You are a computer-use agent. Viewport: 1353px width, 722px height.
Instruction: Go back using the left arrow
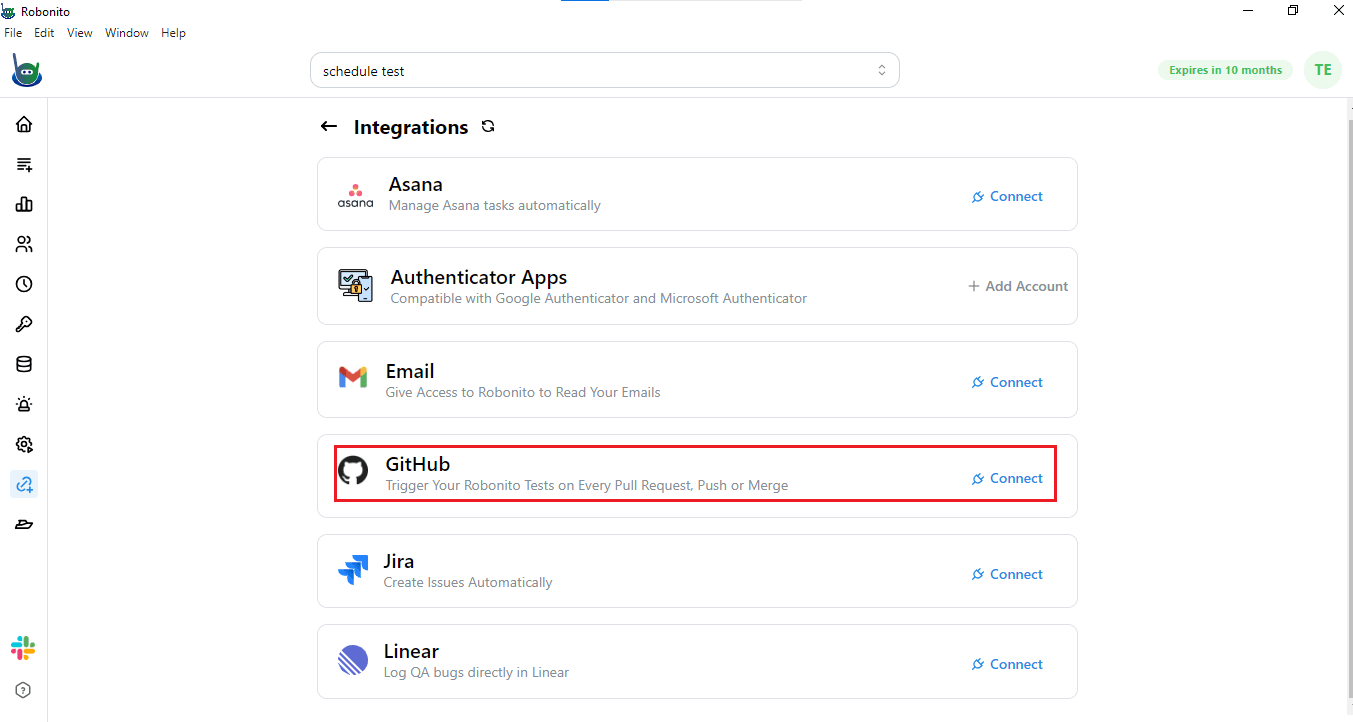(328, 126)
